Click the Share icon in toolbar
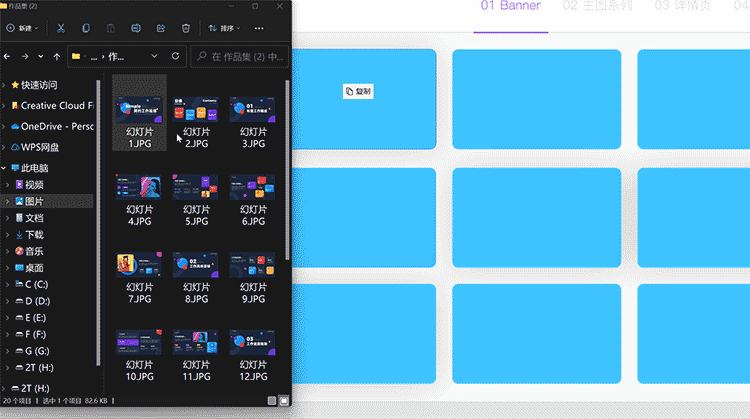Viewport: 750px width, 419px height. (161, 28)
